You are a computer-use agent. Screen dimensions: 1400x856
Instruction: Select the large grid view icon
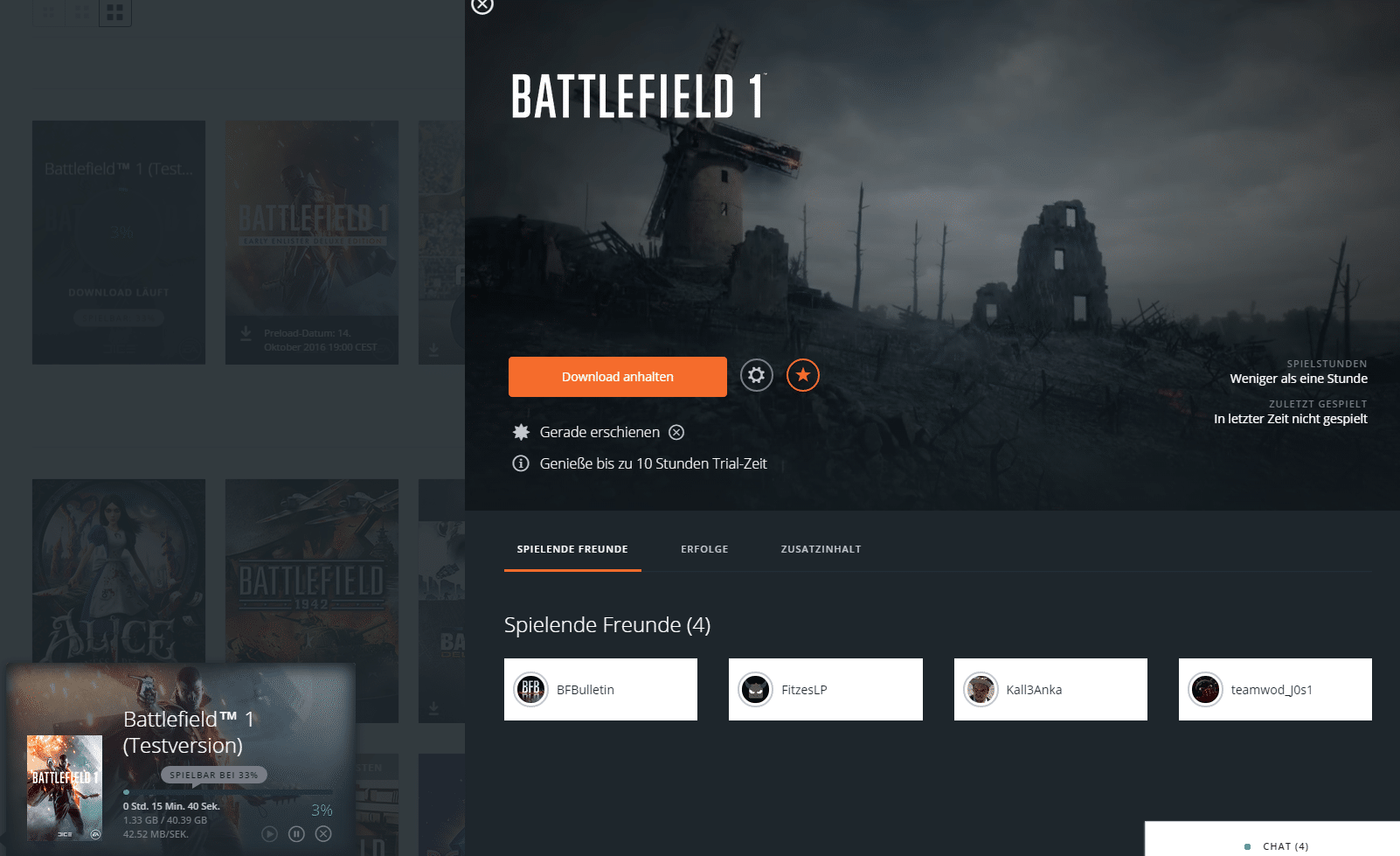(x=114, y=12)
